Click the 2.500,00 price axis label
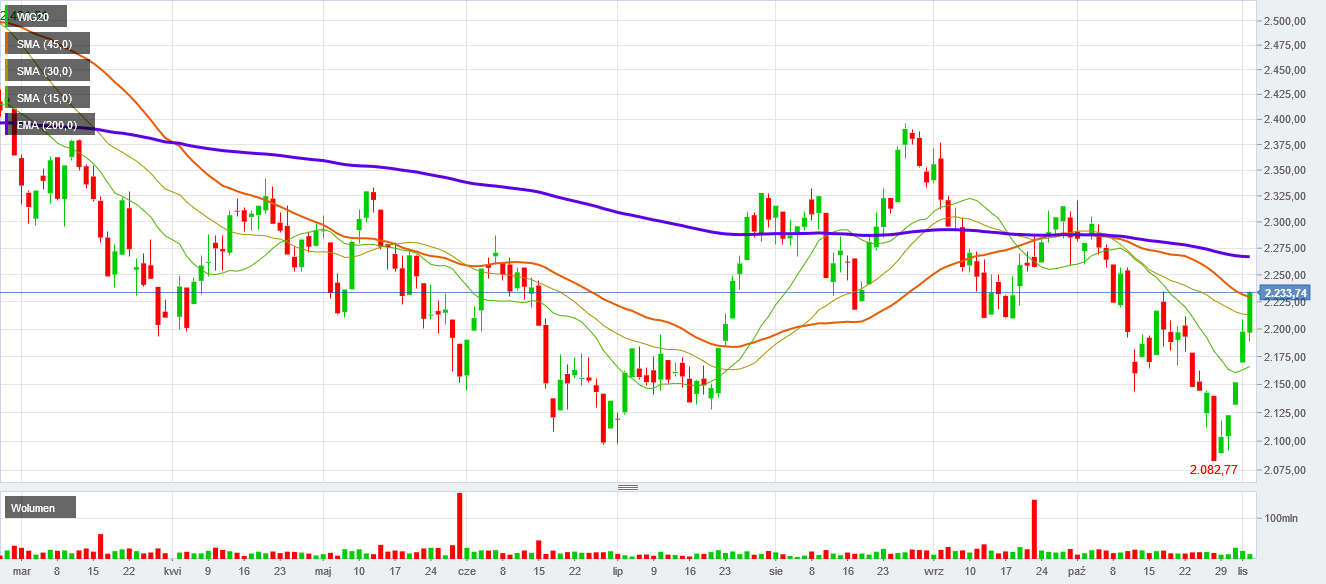The height and width of the screenshot is (584, 1326). point(1287,21)
